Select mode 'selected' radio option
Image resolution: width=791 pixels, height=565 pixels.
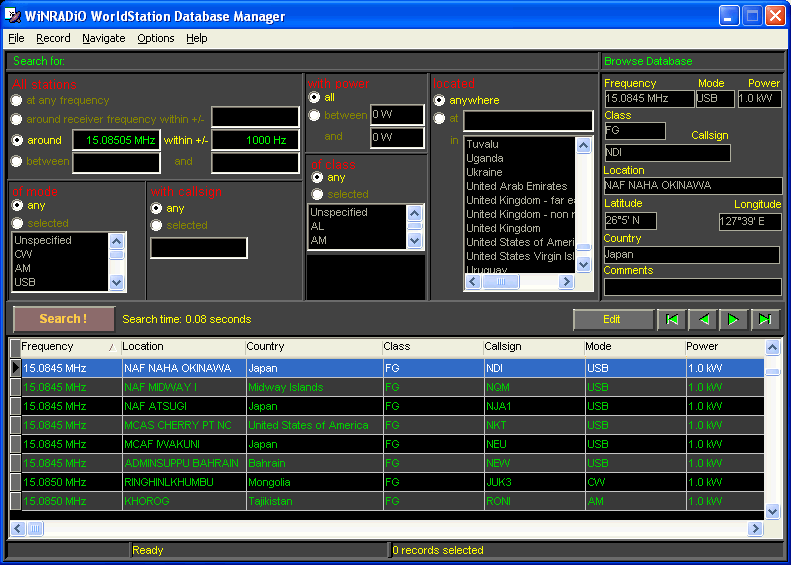click(x=18, y=223)
